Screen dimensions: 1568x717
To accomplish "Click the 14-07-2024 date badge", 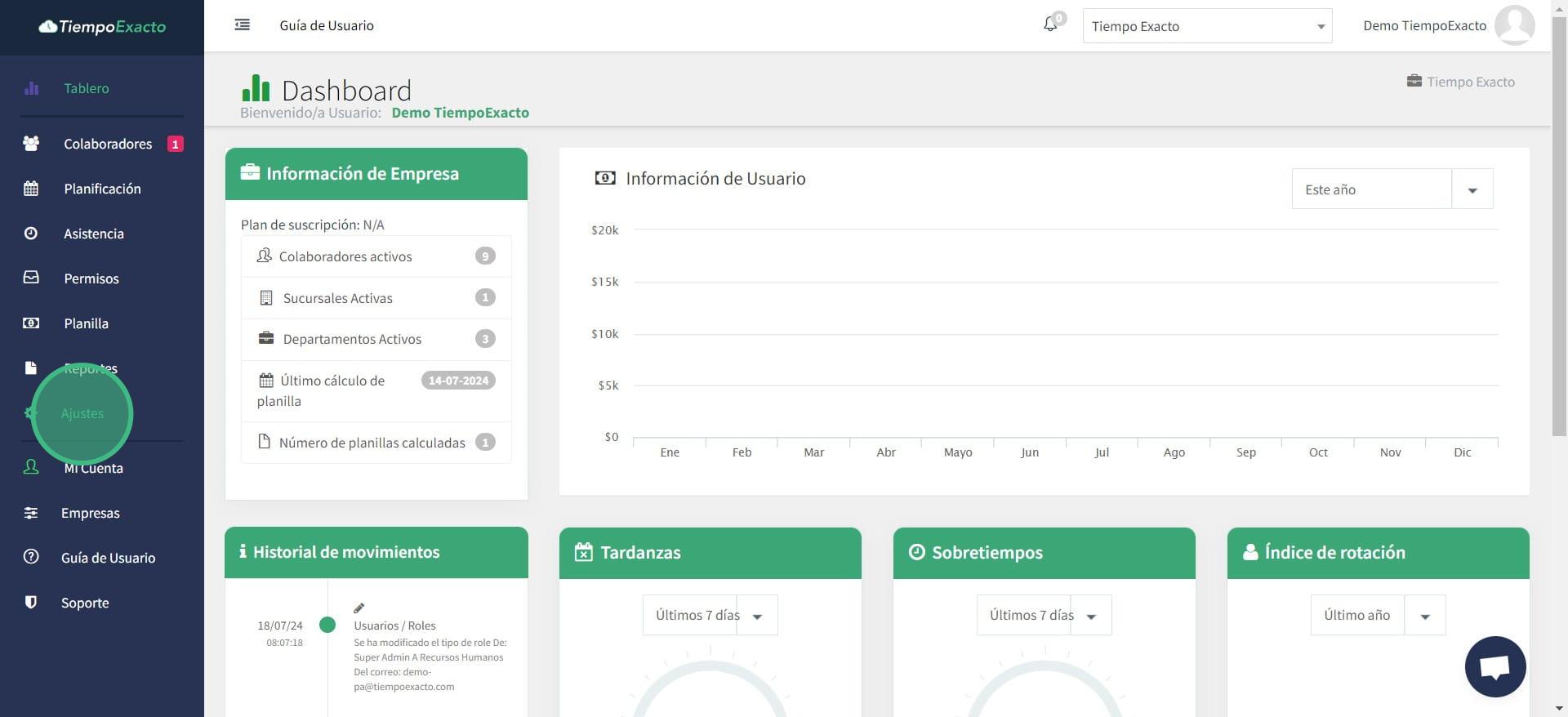I will pyautogui.click(x=458, y=381).
